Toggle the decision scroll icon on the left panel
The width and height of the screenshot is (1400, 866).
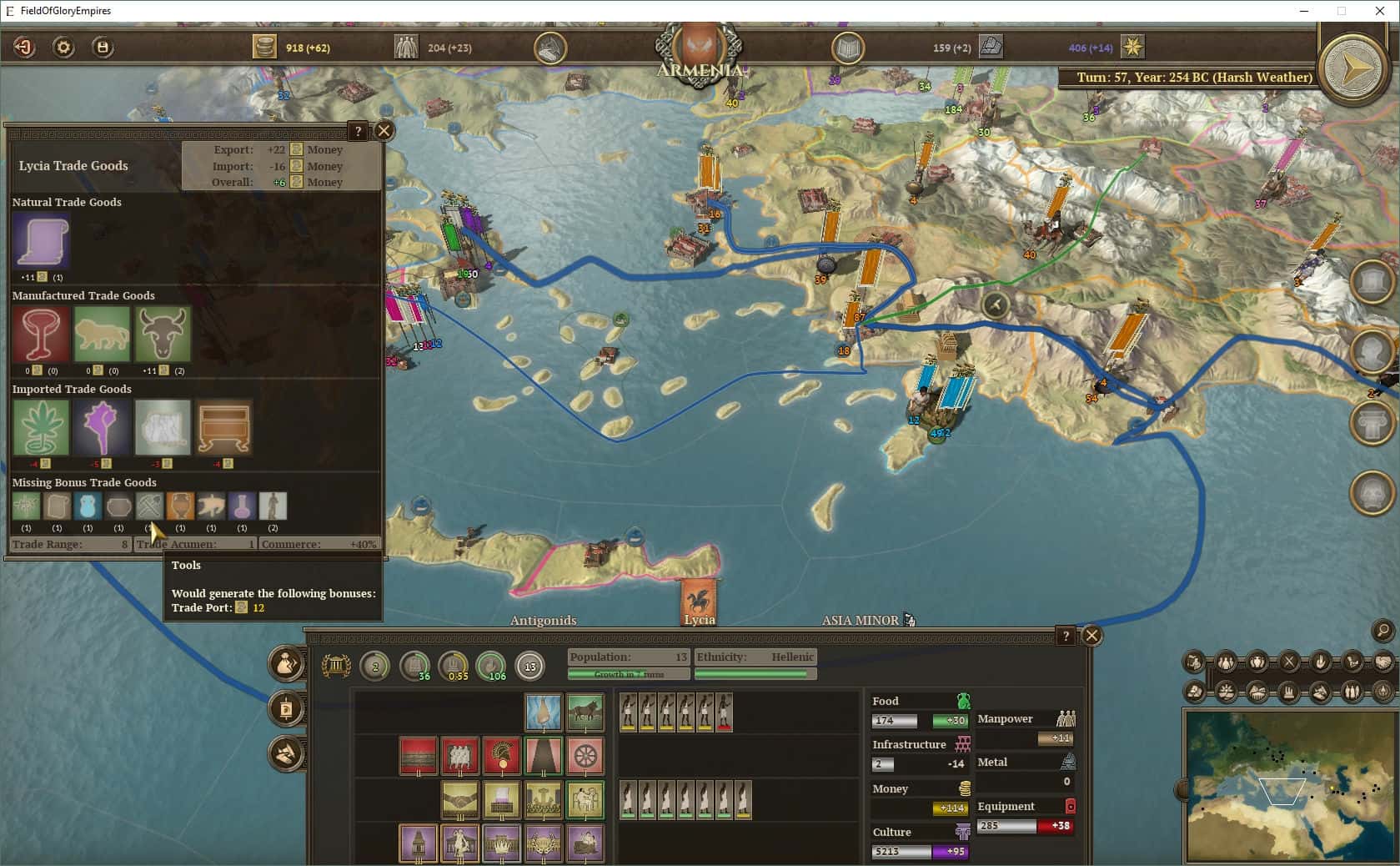[x=286, y=708]
